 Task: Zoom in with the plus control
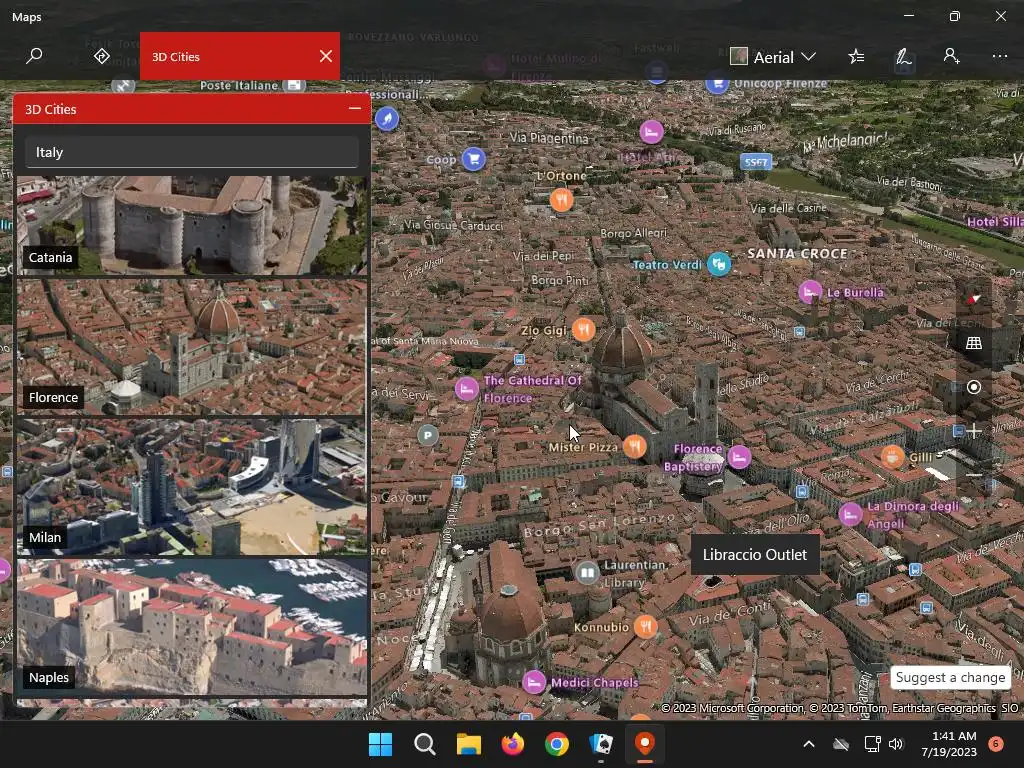click(x=974, y=431)
